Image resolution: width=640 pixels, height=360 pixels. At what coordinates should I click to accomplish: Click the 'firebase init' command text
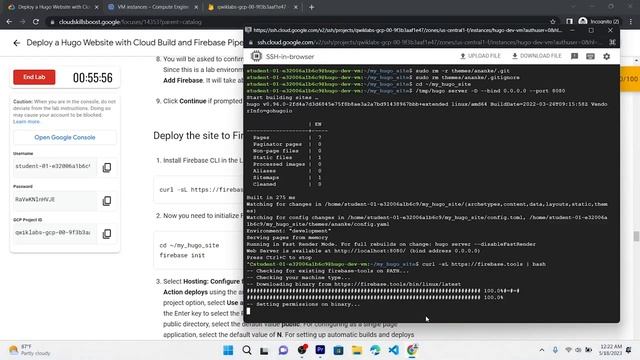[x=182, y=256]
